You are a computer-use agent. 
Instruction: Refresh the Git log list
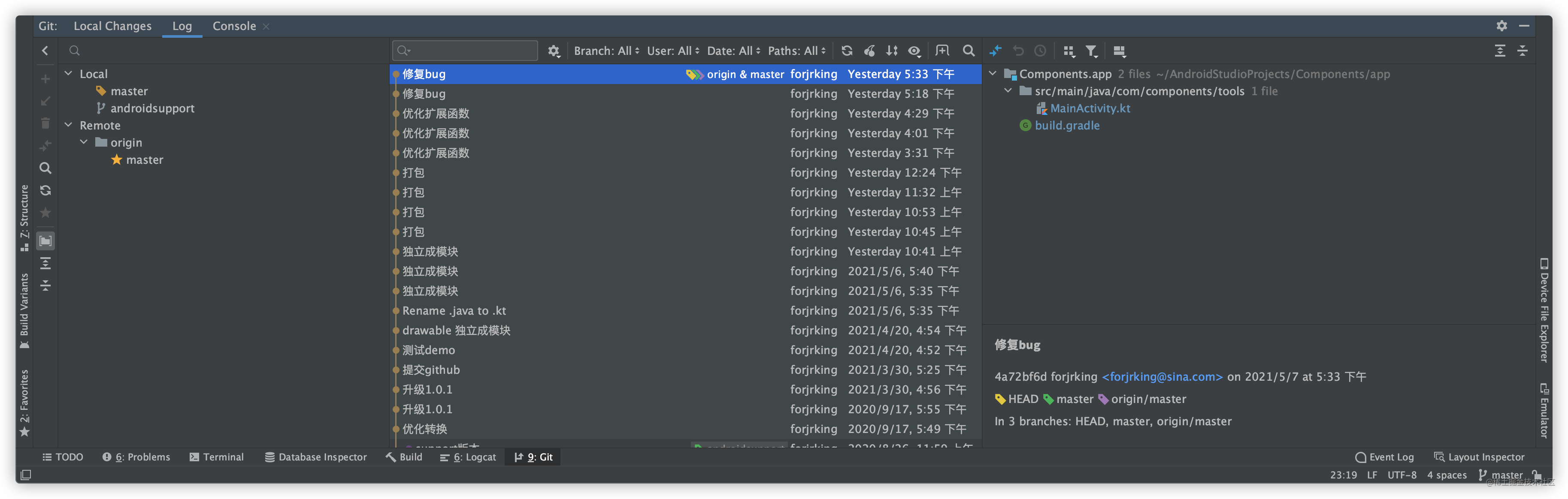(847, 51)
